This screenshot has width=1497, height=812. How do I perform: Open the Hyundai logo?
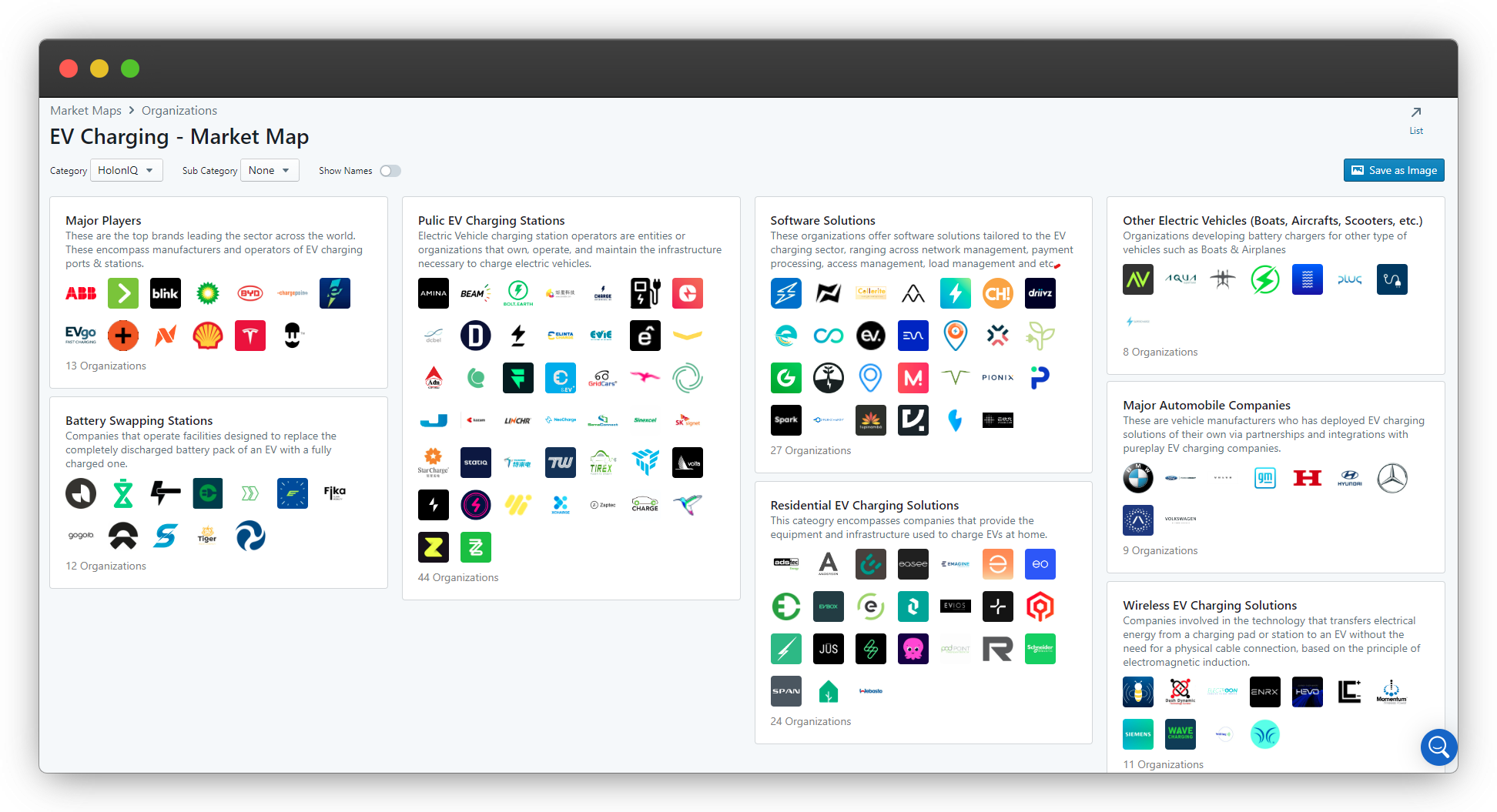coord(1350,478)
